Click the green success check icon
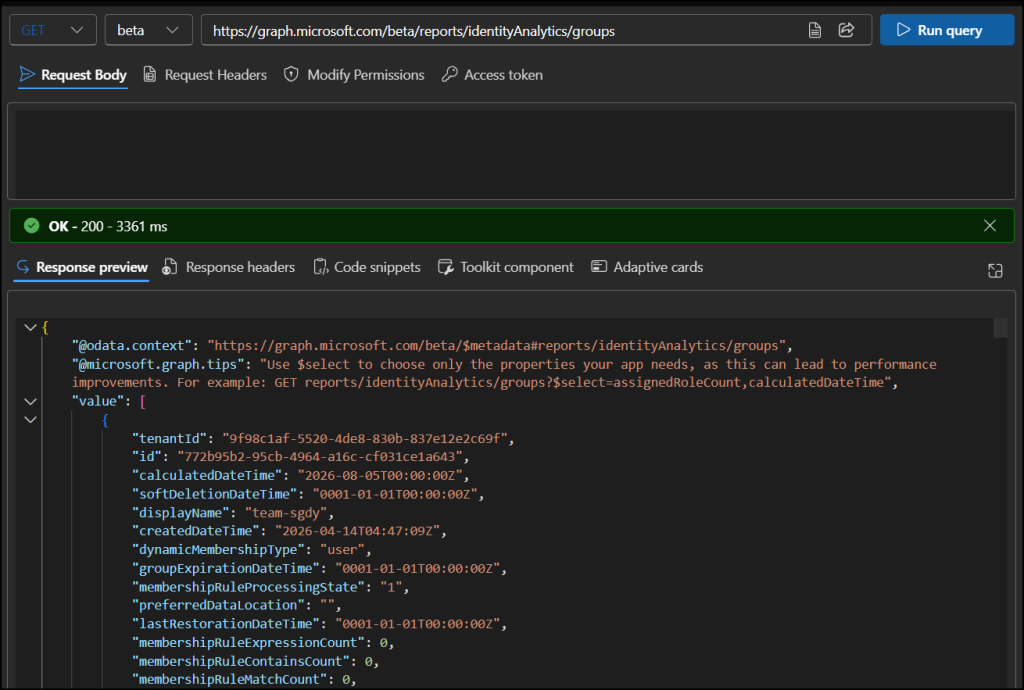The width and height of the screenshot is (1024, 690). coord(31,226)
